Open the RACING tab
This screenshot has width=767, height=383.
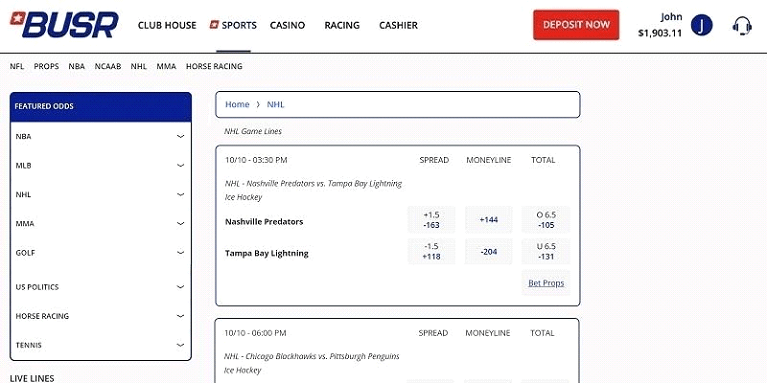click(x=342, y=25)
